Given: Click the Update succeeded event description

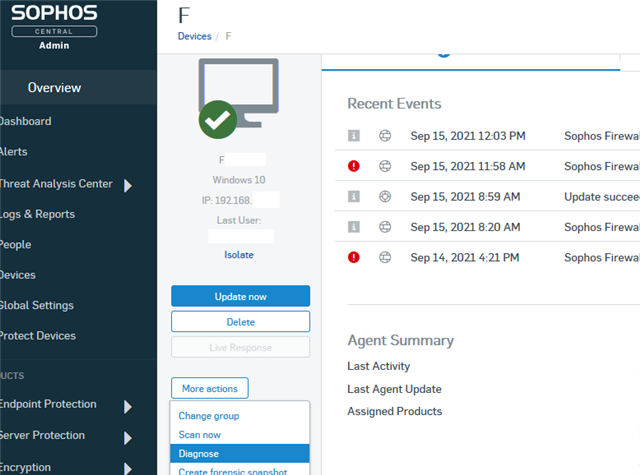Looking at the screenshot, I should (602, 197).
